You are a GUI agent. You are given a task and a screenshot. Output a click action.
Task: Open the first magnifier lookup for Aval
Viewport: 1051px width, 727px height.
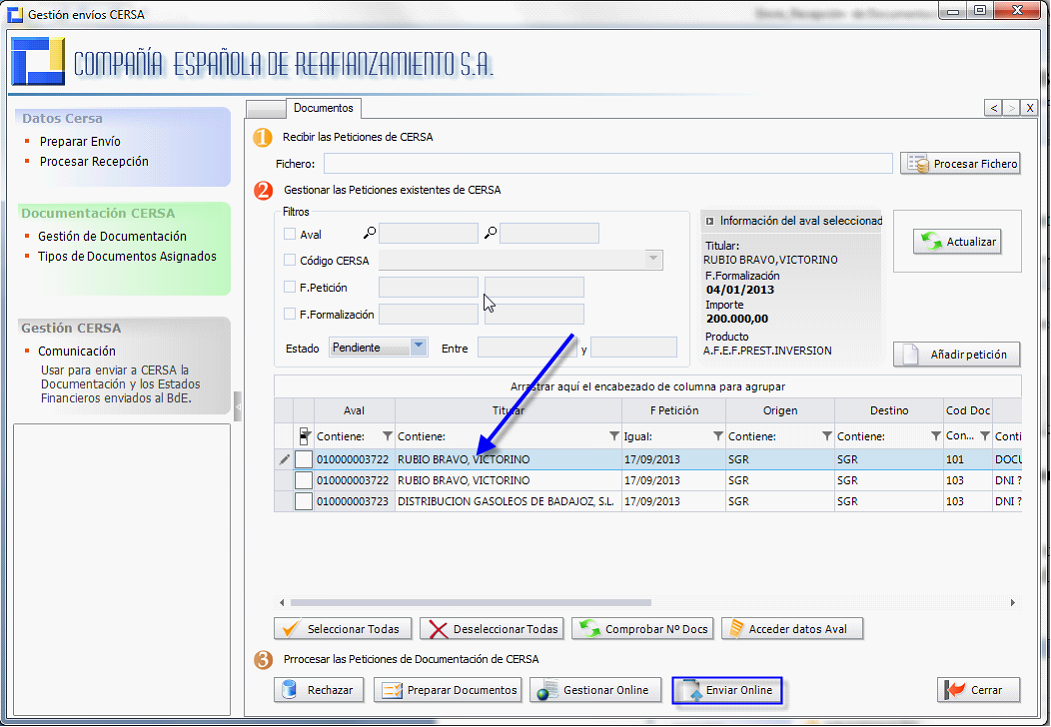point(369,233)
